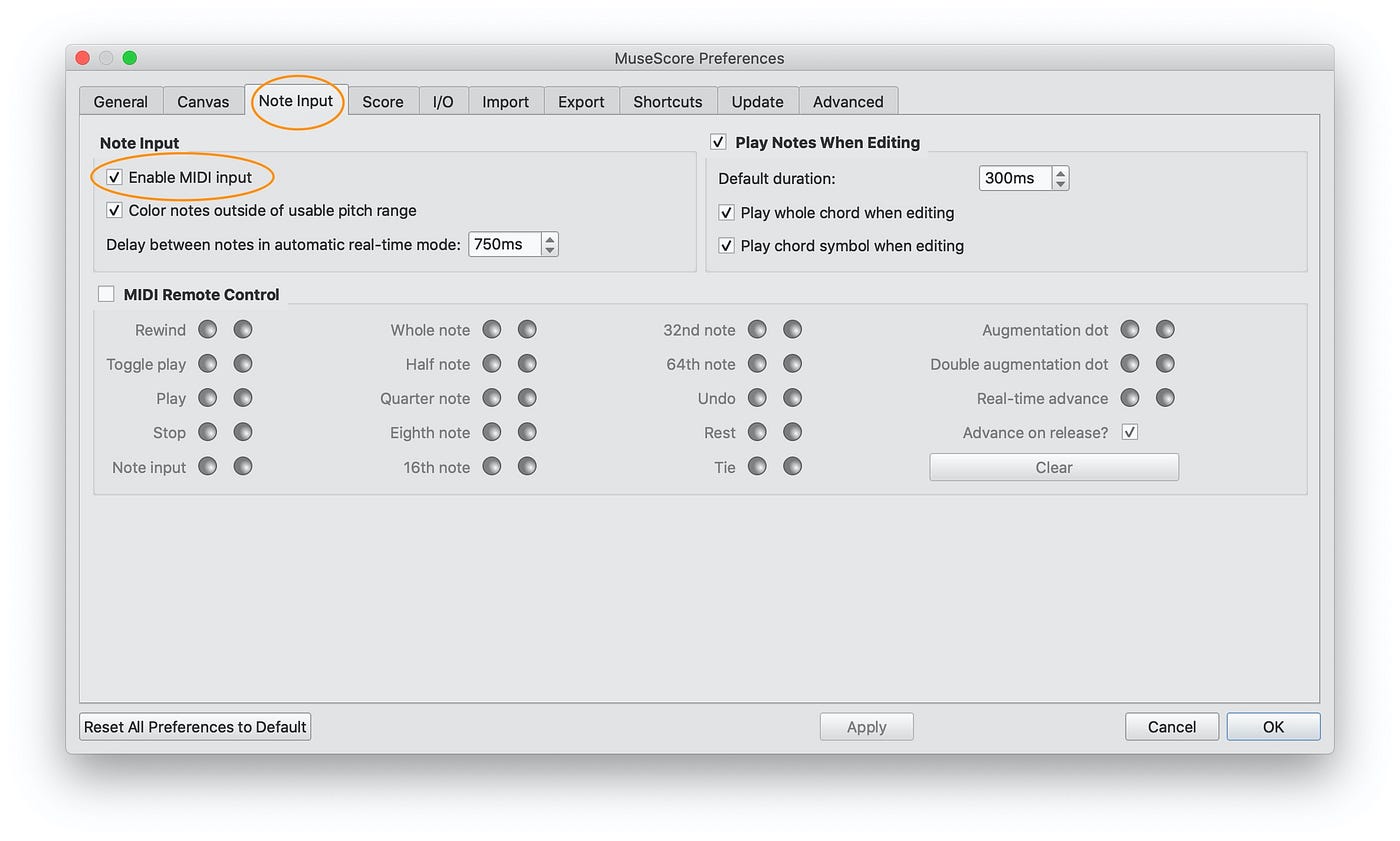Decrease Default duration with the down arrow
1400x841 pixels.
click(1061, 184)
